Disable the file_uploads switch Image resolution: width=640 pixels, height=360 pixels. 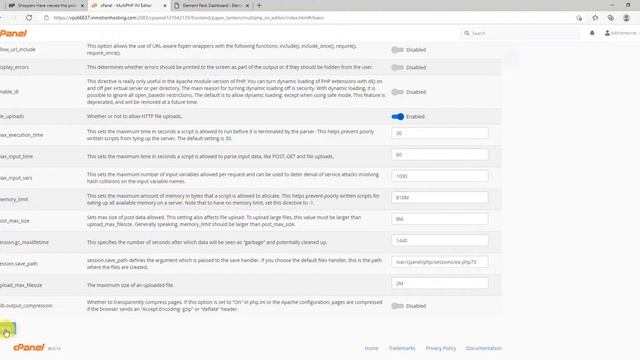click(398, 117)
